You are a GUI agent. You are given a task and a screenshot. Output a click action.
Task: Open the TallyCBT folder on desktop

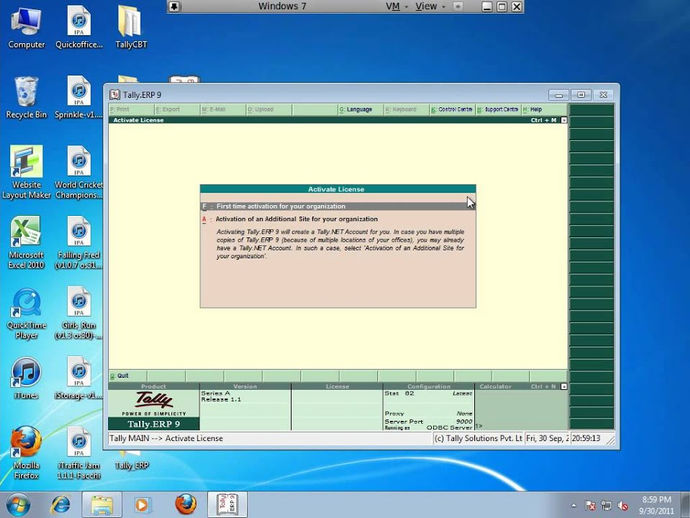[131, 26]
